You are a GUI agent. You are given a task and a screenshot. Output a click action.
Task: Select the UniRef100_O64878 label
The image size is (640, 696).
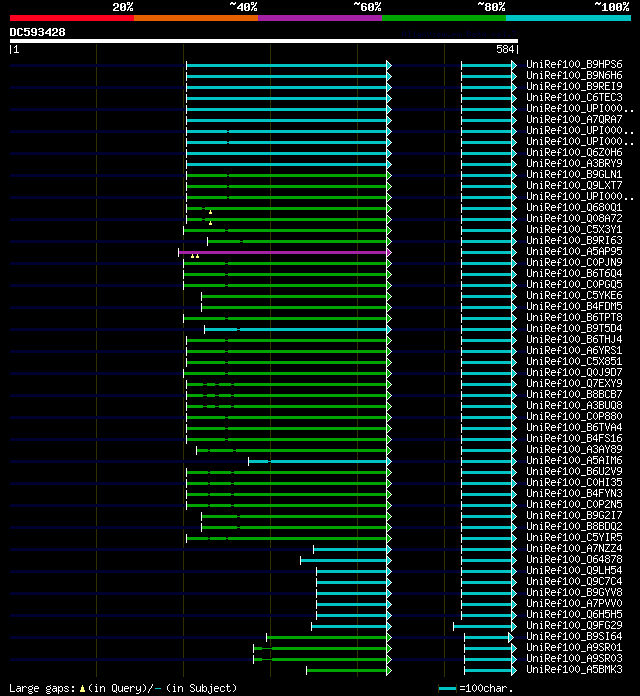574,560
